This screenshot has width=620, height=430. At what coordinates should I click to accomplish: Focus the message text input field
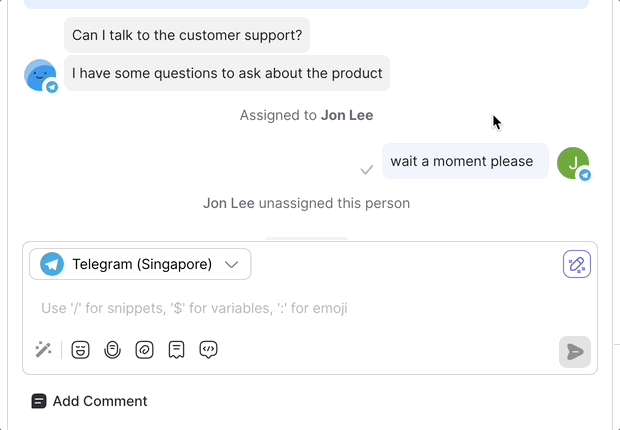tap(300, 308)
